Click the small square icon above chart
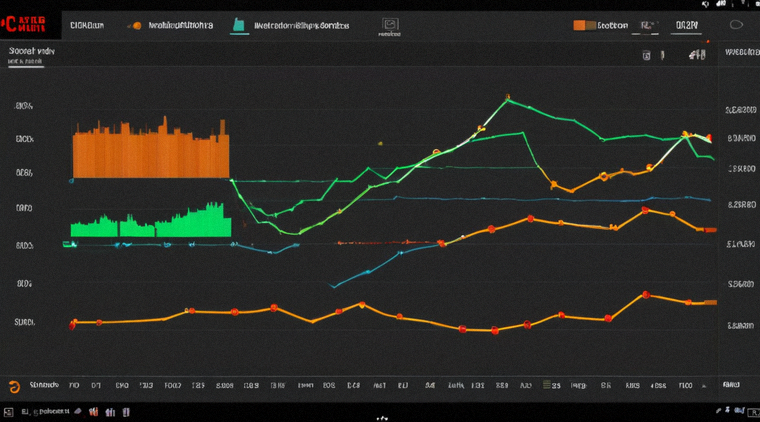 click(x=646, y=56)
